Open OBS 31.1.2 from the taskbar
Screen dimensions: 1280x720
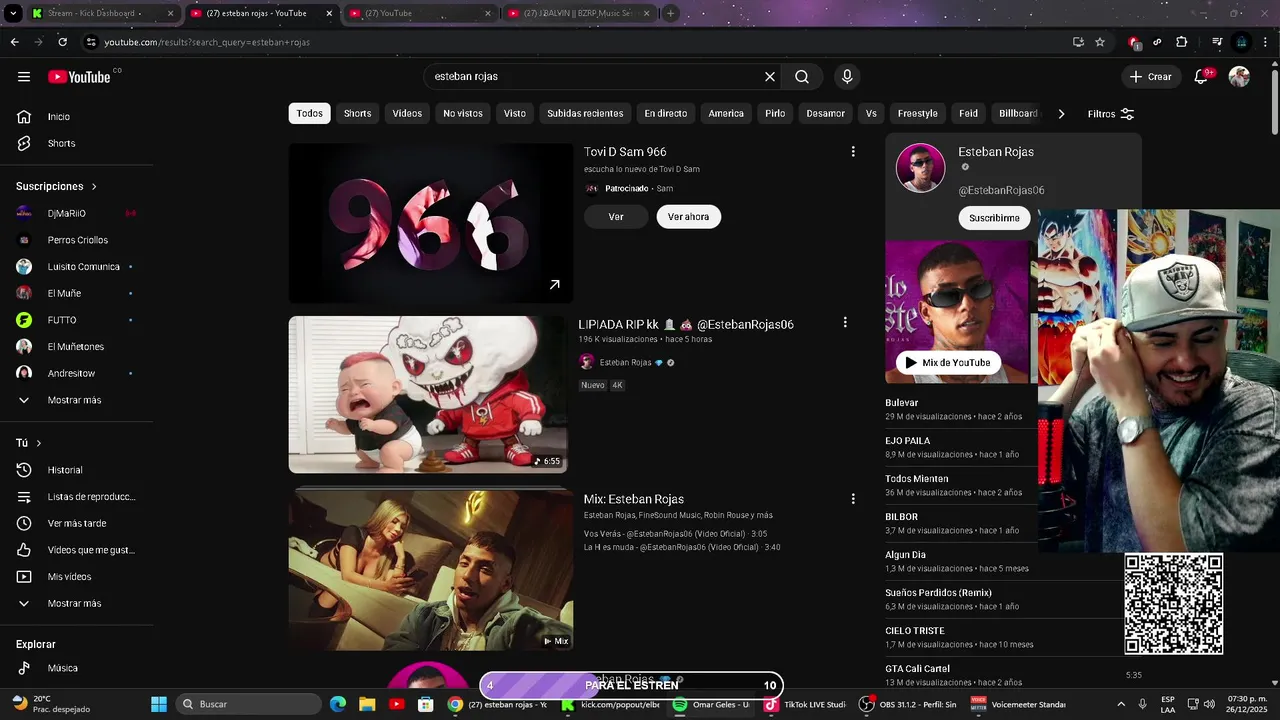907,704
